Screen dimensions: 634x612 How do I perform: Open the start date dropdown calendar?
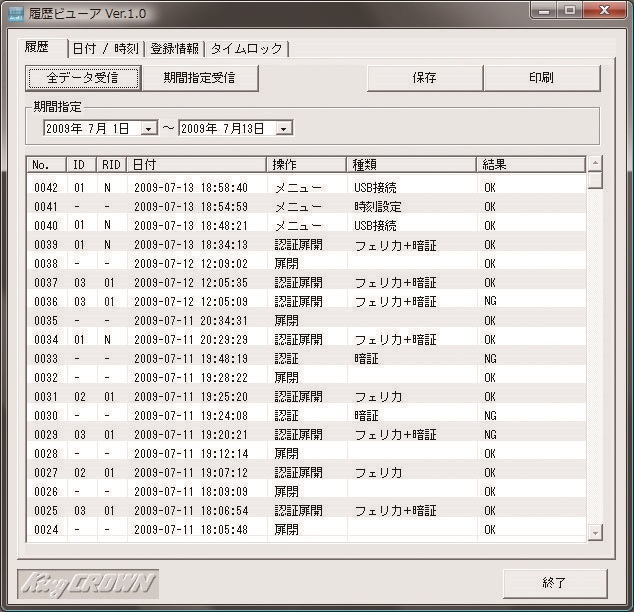click(x=149, y=128)
